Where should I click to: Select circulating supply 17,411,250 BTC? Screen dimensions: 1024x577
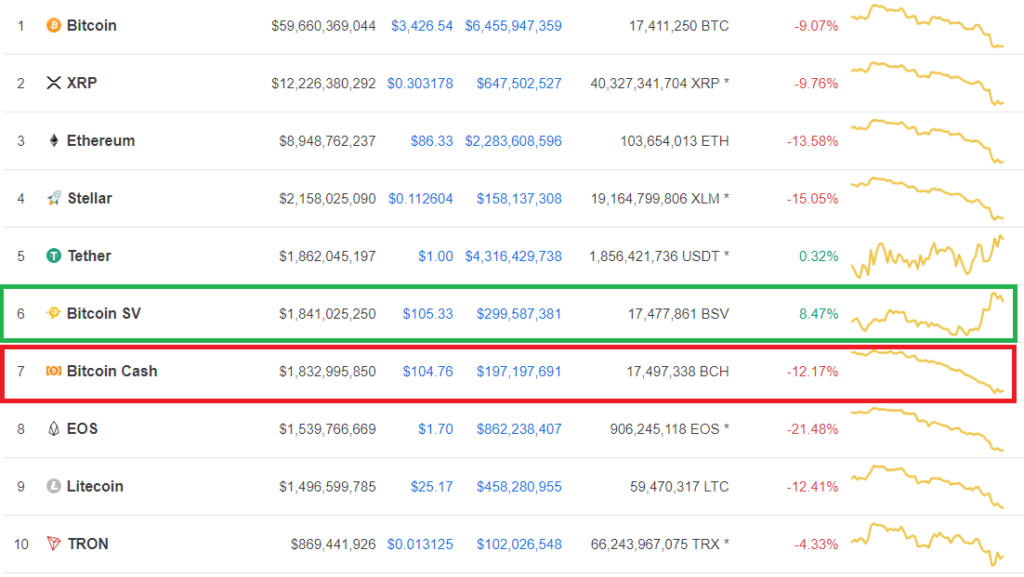point(679,26)
